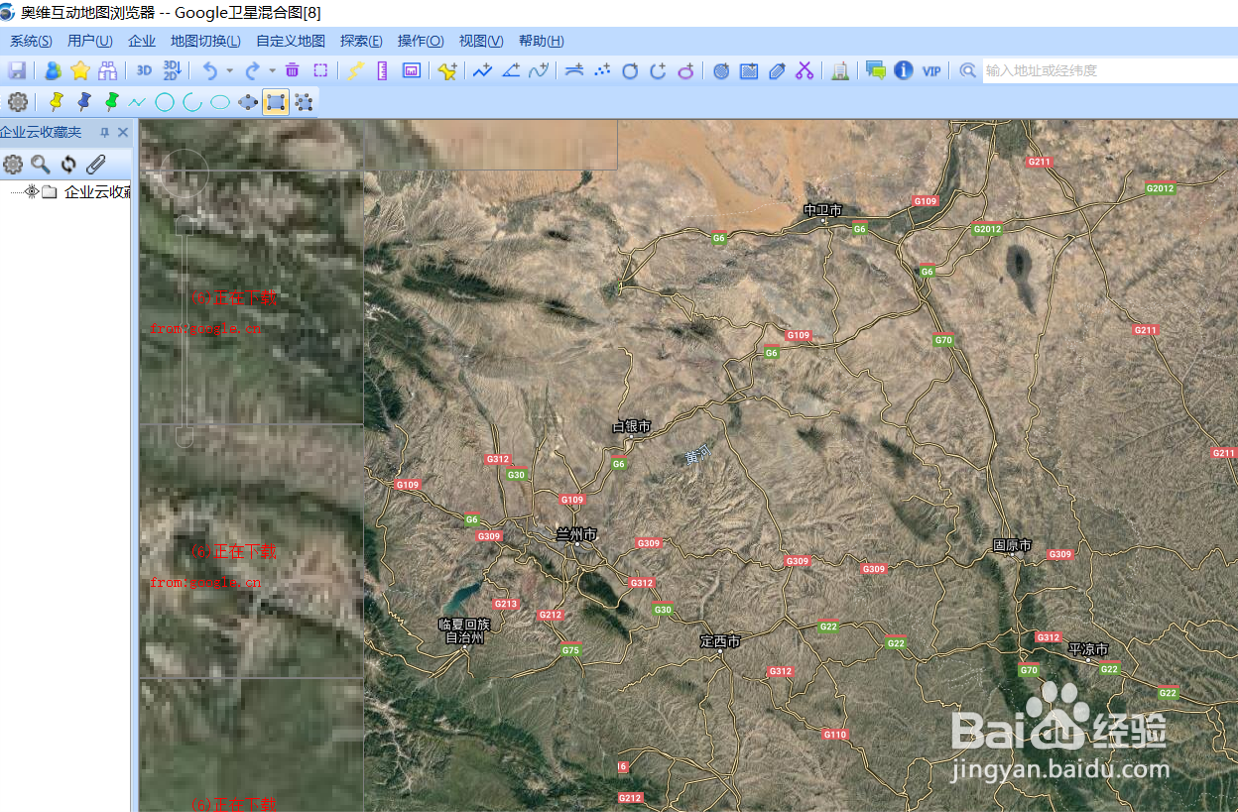Click the 定西市 label on the map
1238x812 pixels.
(720, 641)
